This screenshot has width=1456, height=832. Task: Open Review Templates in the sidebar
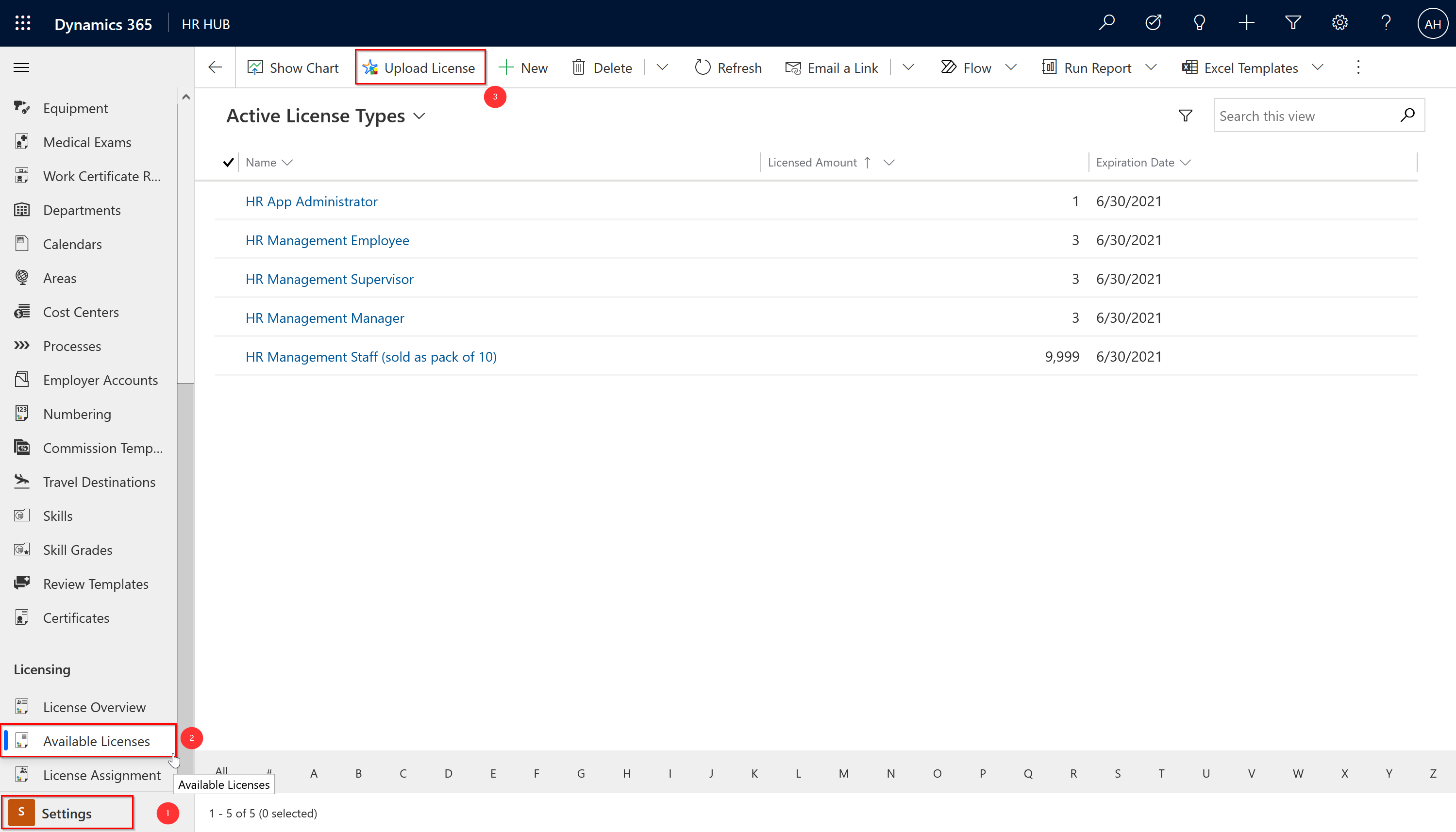(x=88, y=584)
